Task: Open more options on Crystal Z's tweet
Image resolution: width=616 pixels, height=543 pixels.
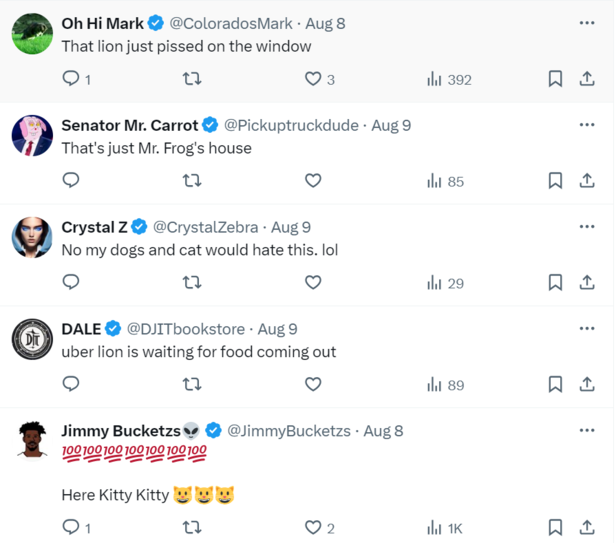Action: tap(587, 226)
